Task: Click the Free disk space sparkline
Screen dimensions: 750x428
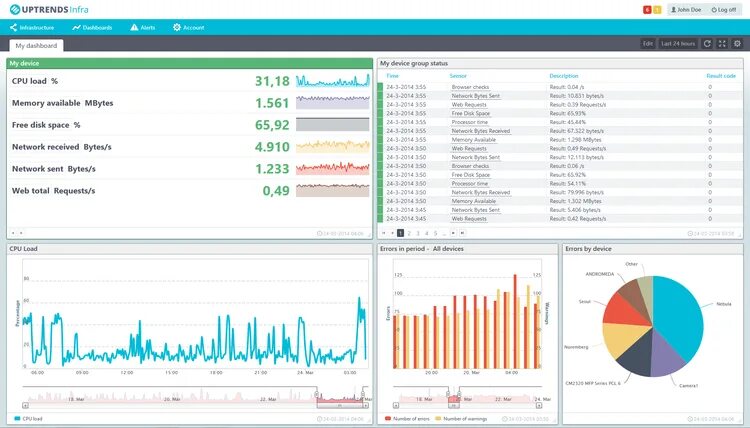Action: [332, 124]
